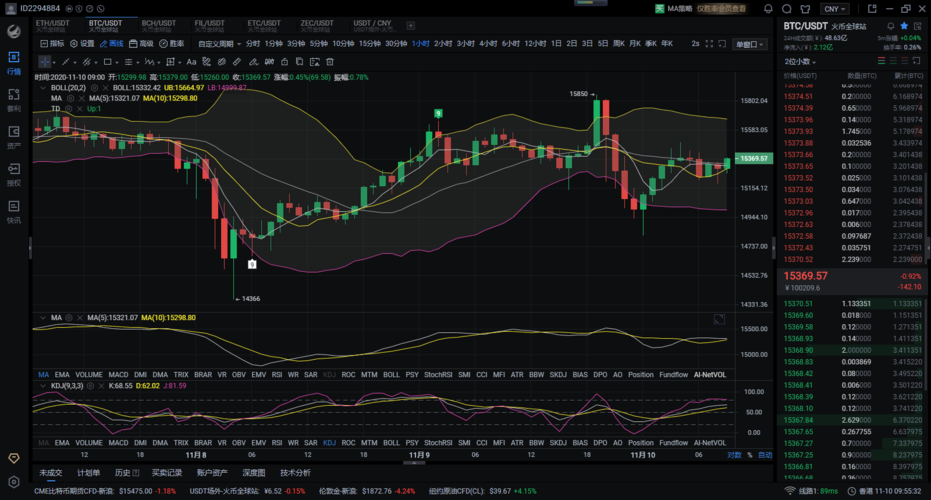The height and width of the screenshot is (500, 931).
Task: Choose MACD in the KDJ pane indicator row
Action: (118, 443)
